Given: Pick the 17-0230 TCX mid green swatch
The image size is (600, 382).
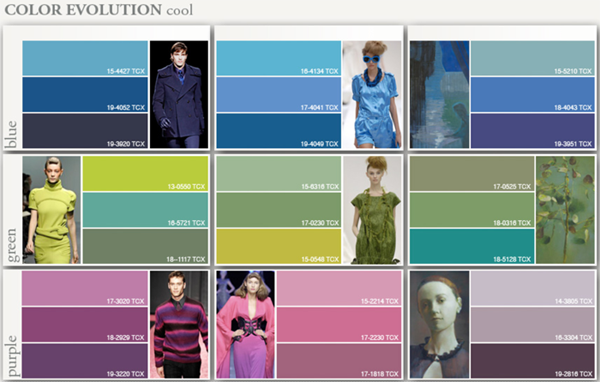Looking at the screenshot, I should tap(279, 210).
